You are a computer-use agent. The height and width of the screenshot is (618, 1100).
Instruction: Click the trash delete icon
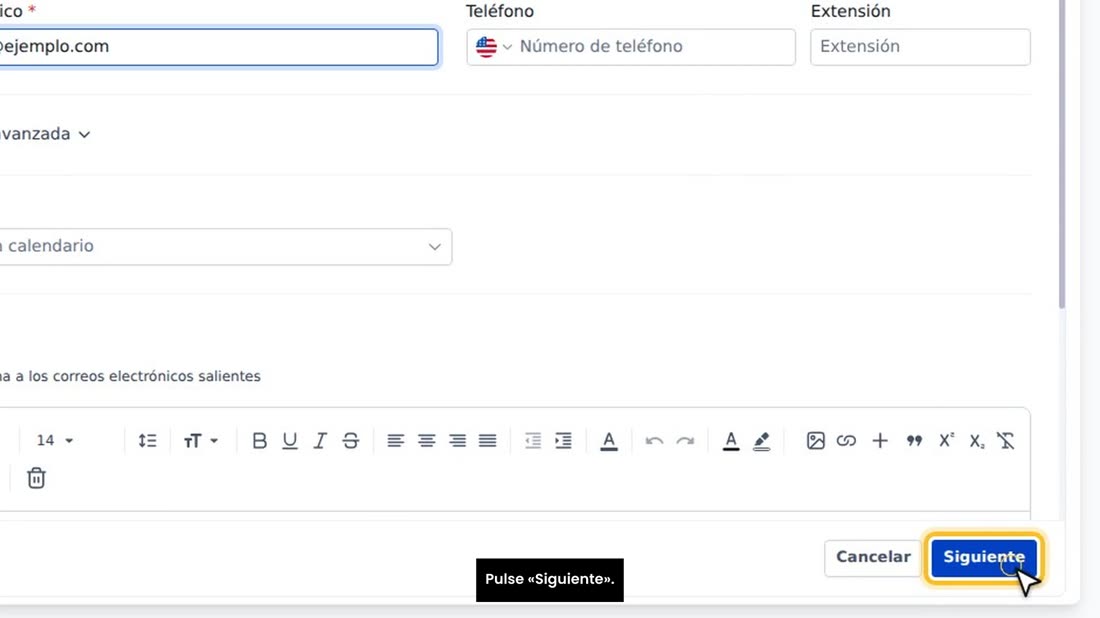point(36,478)
